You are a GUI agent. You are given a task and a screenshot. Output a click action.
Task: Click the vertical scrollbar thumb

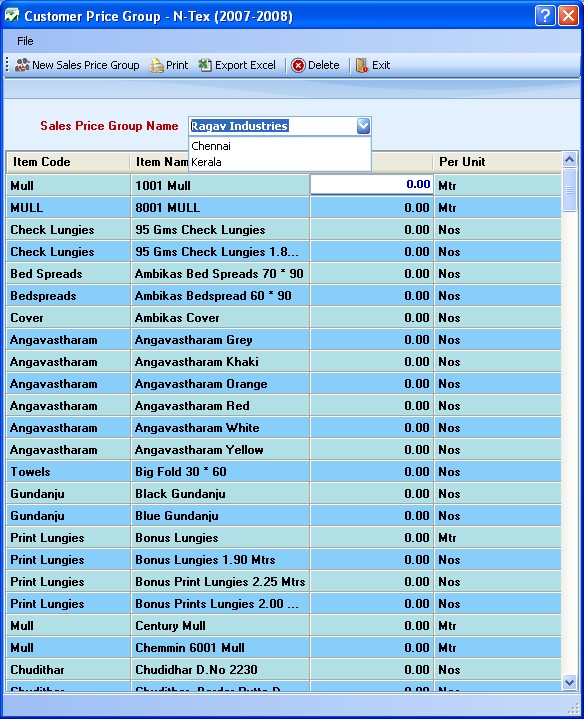(x=569, y=190)
